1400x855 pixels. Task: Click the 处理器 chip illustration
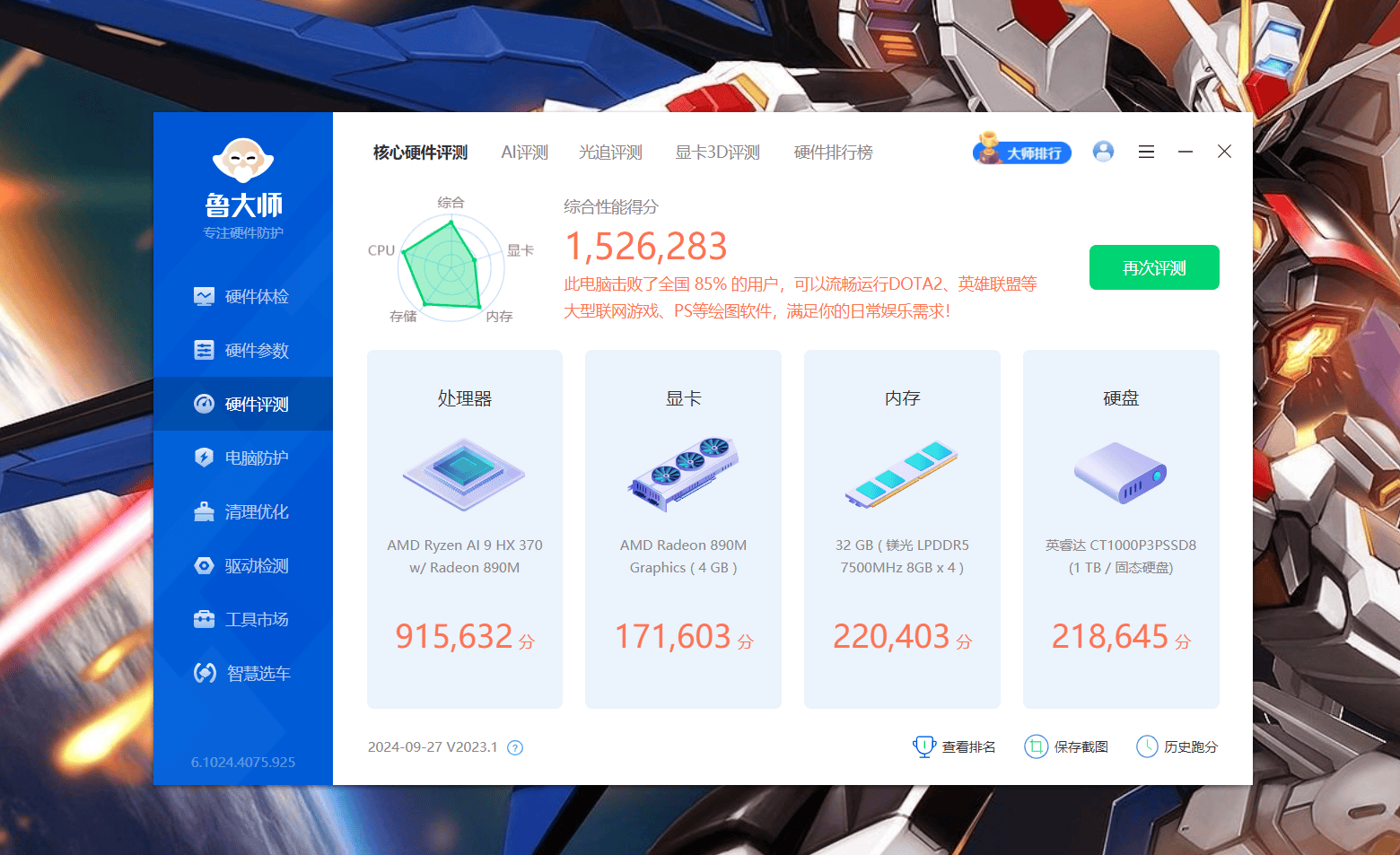(x=464, y=474)
